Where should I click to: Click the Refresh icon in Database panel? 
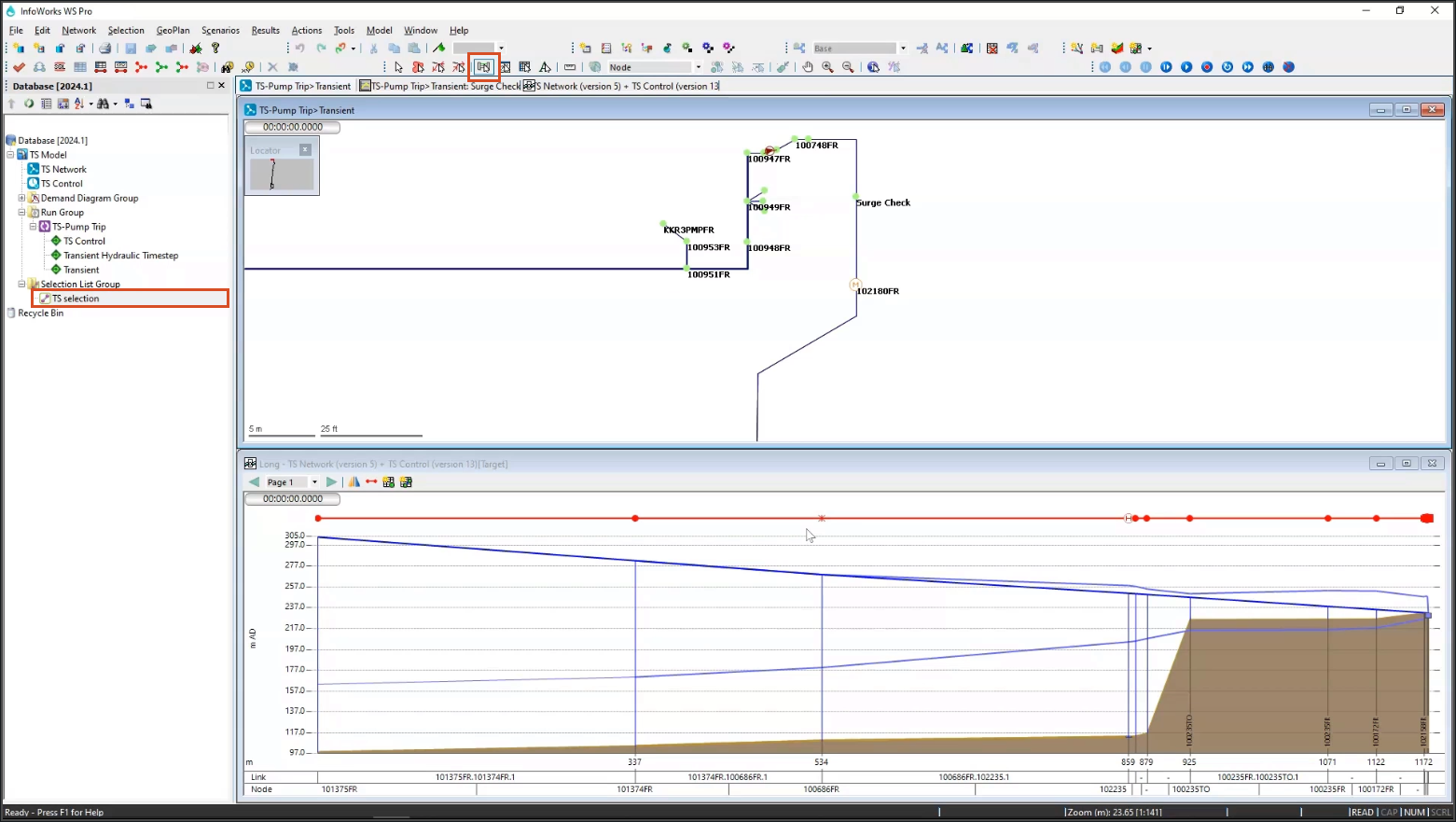(29, 104)
